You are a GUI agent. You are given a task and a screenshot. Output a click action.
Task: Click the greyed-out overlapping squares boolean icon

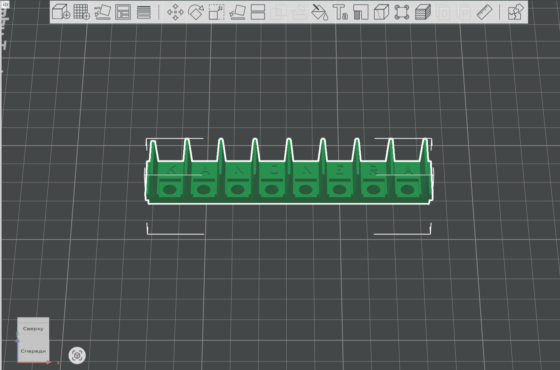pyautogui.click(x=278, y=12)
